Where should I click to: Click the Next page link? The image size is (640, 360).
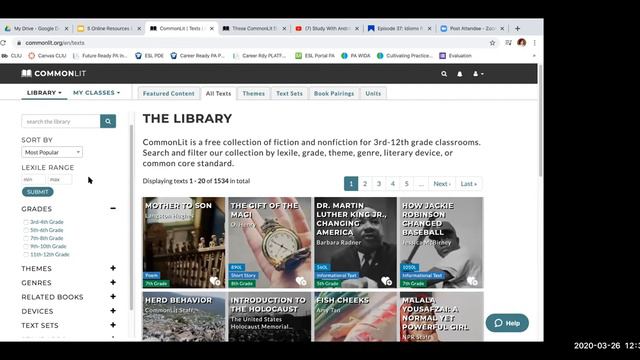[x=442, y=184]
